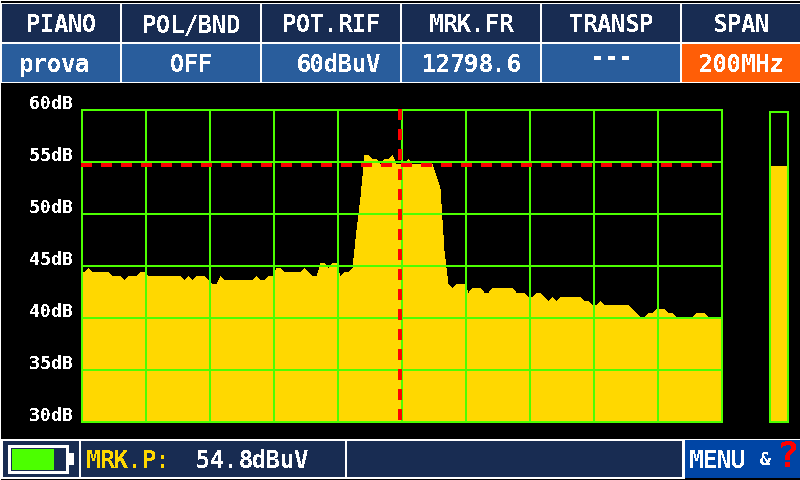Open the TRANSP '---' value field

point(611,63)
